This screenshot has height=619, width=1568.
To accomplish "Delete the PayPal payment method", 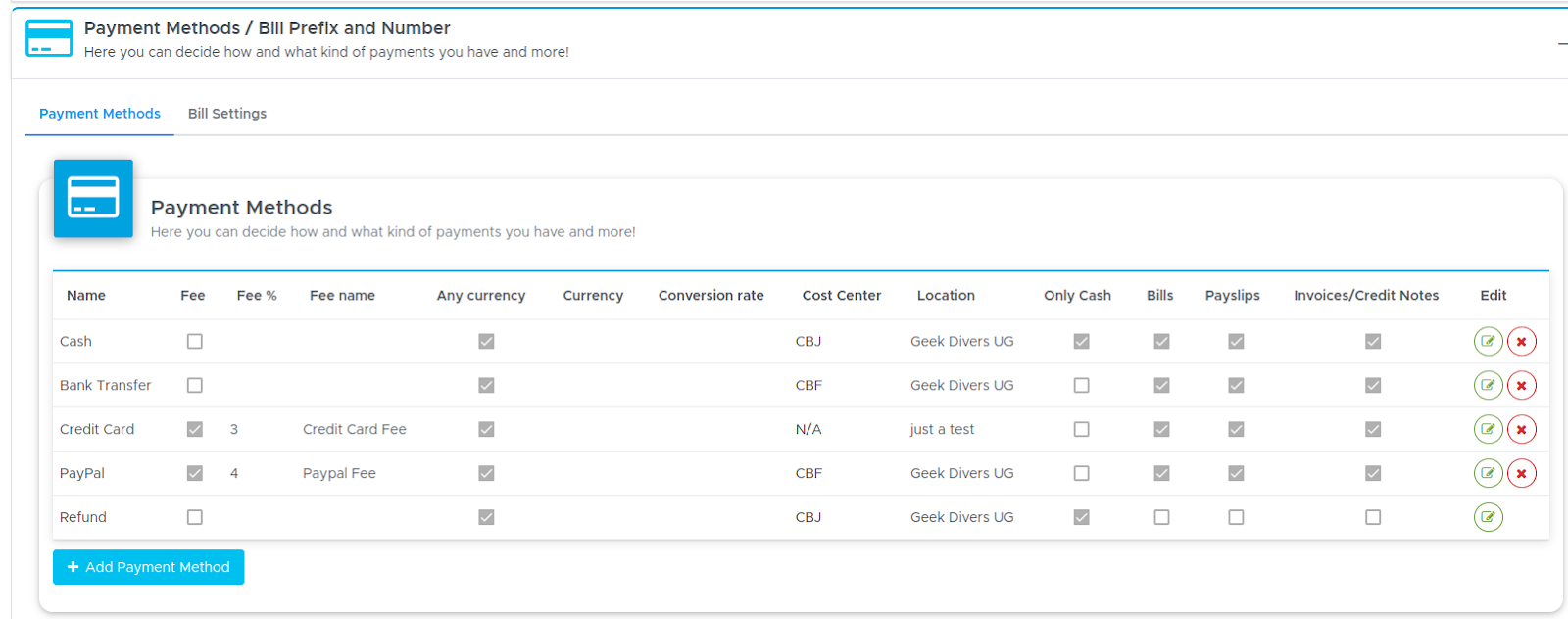I will coord(1521,473).
